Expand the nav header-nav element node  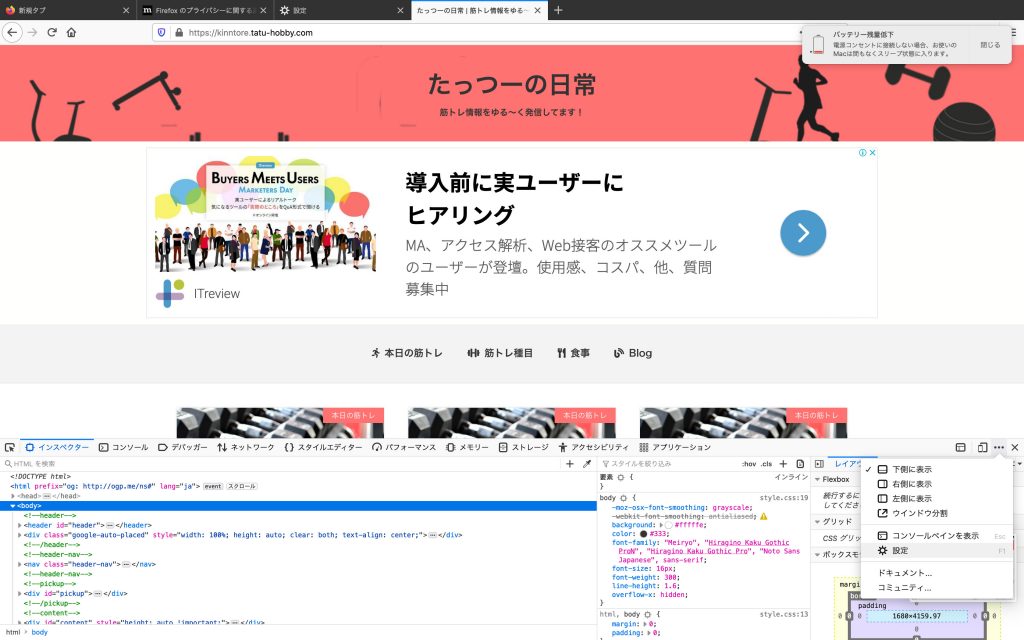20,564
